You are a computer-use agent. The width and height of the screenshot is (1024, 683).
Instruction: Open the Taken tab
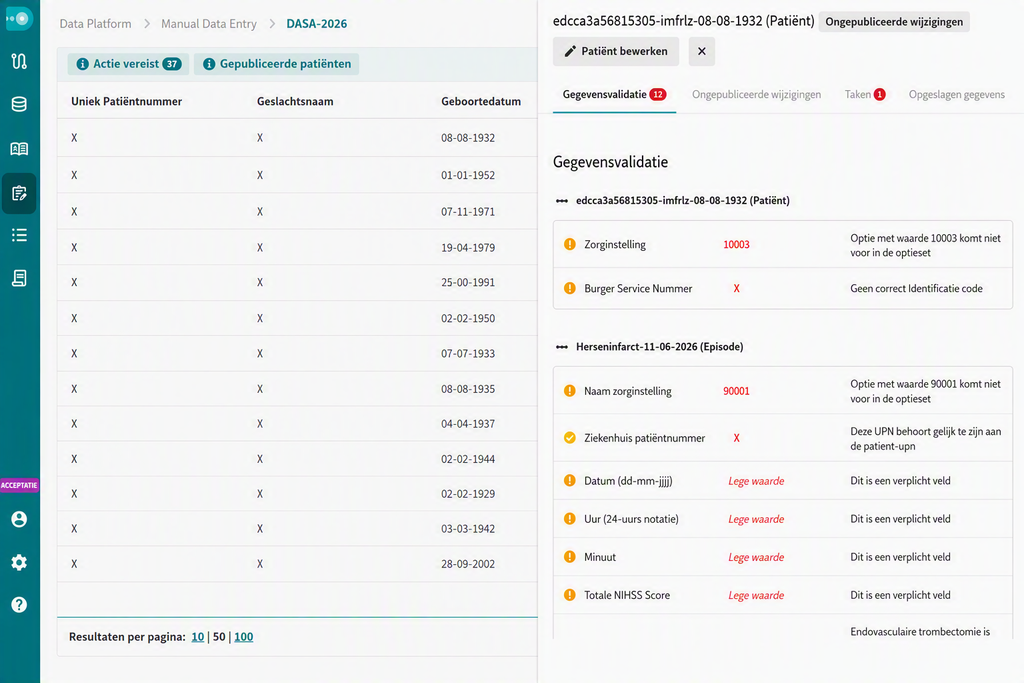point(865,95)
